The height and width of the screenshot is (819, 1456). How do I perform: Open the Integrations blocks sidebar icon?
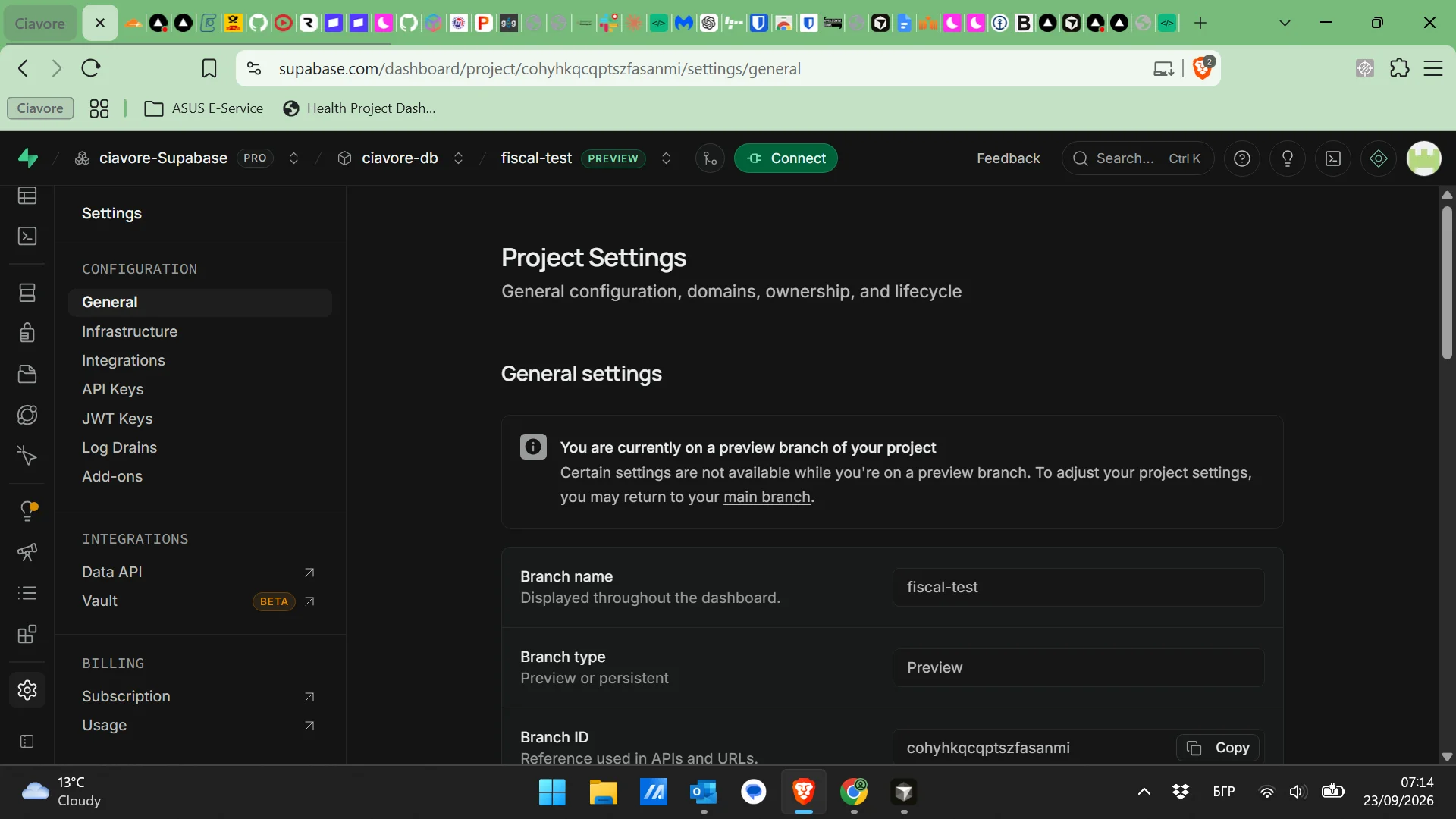[27, 634]
